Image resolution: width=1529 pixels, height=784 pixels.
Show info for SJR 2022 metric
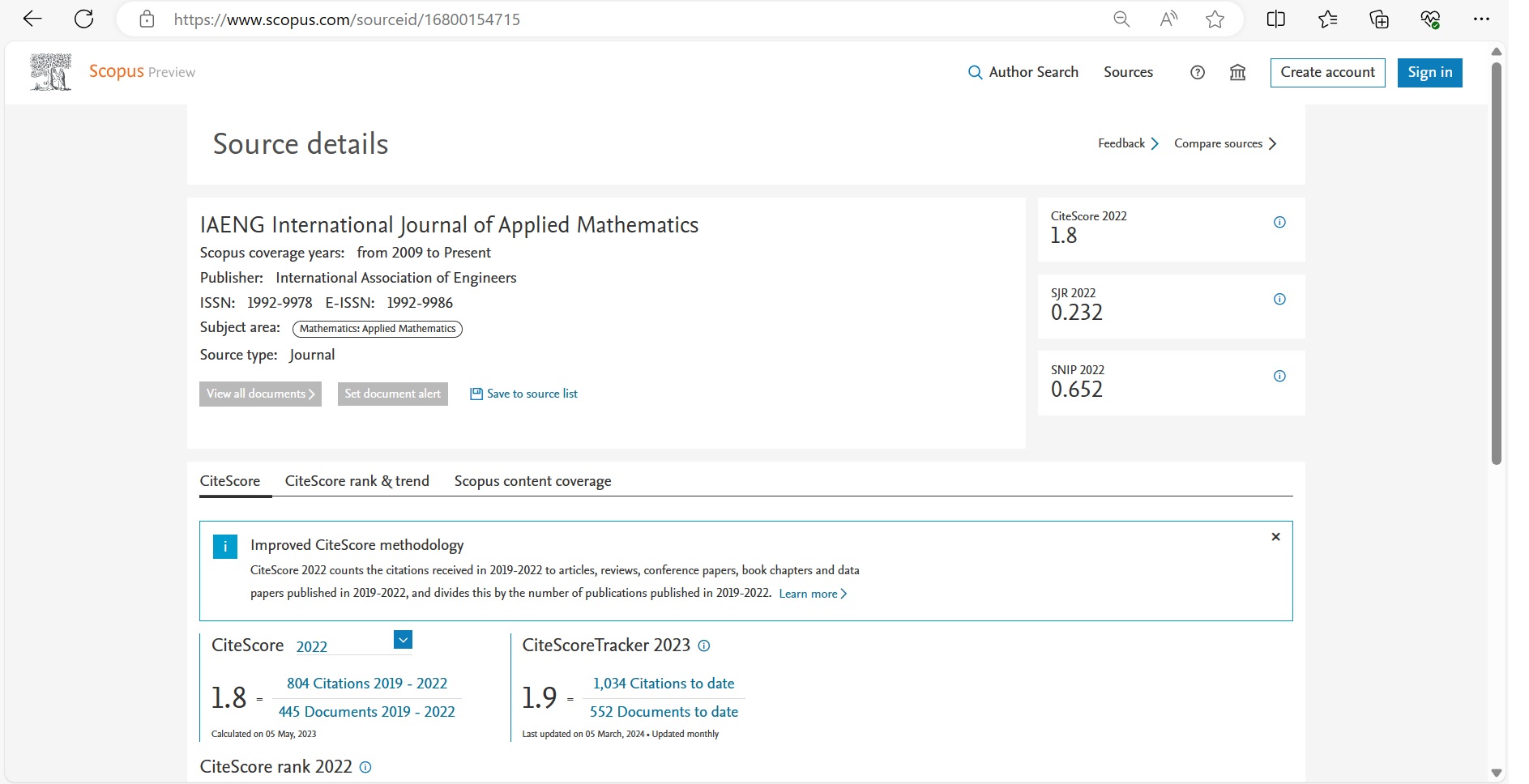(x=1279, y=299)
